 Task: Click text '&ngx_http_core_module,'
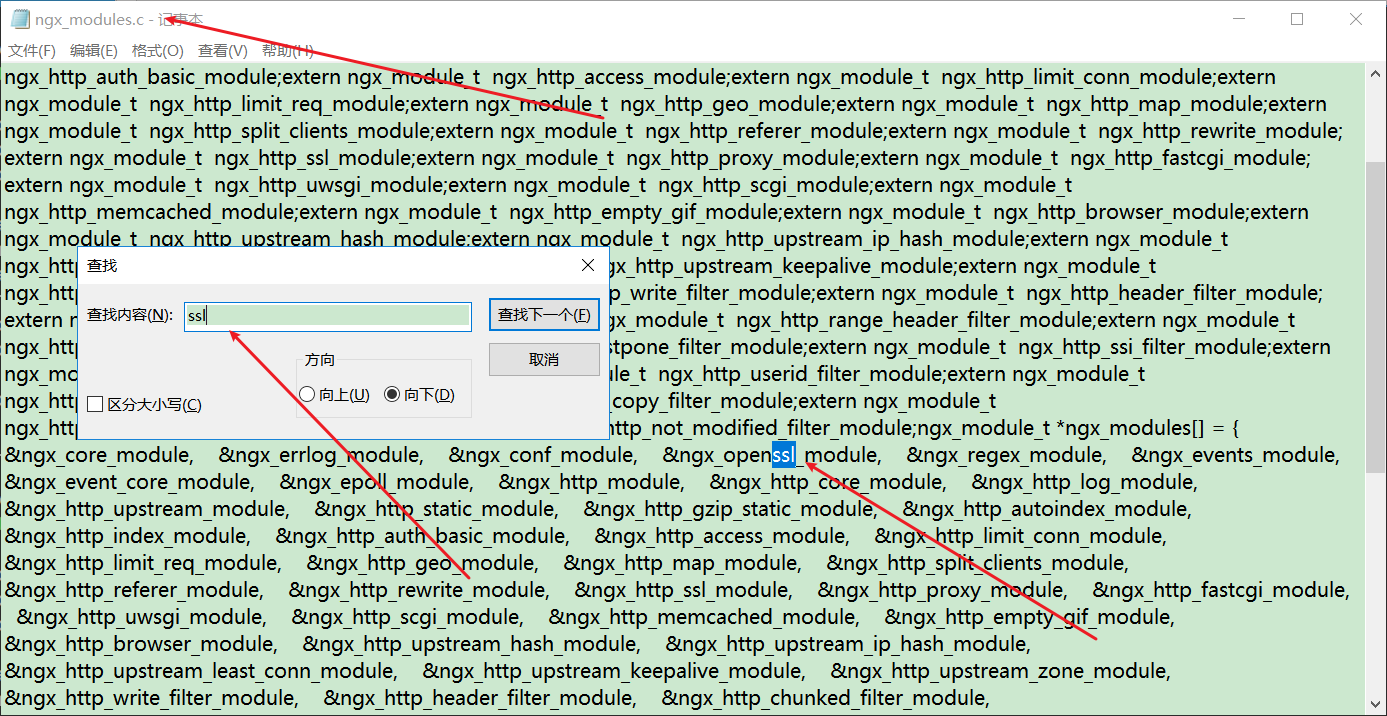click(x=829, y=483)
